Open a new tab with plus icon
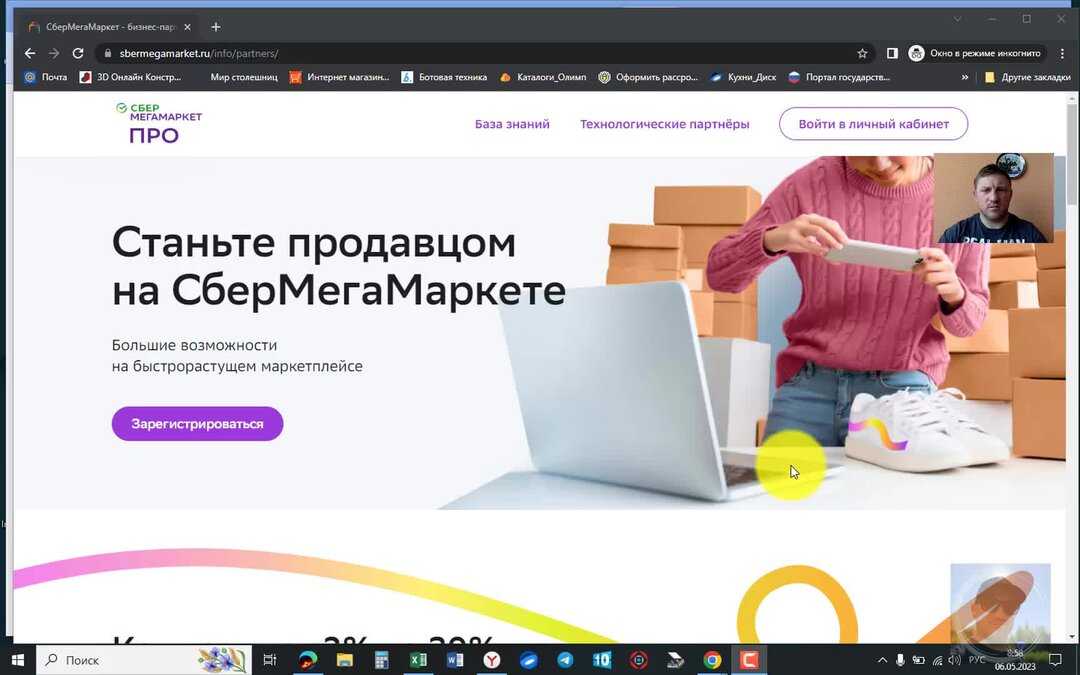Screen dimensions: 1080x675 (216, 27)
